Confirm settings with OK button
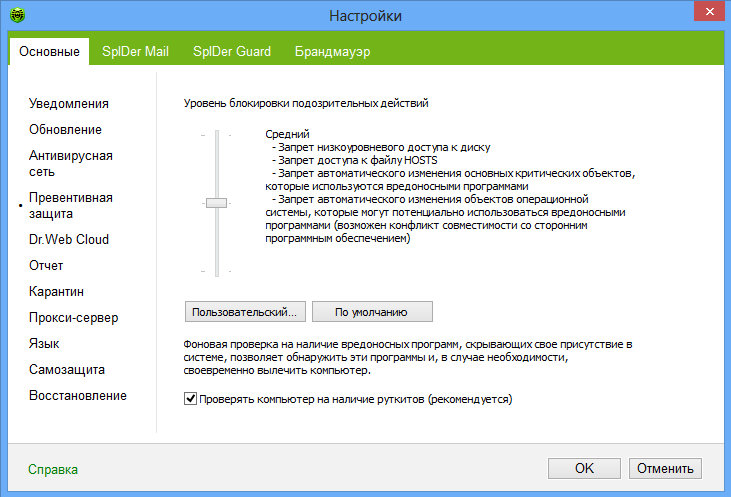The height and width of the screenshot is (497, 731). click(x=584, y=469)
